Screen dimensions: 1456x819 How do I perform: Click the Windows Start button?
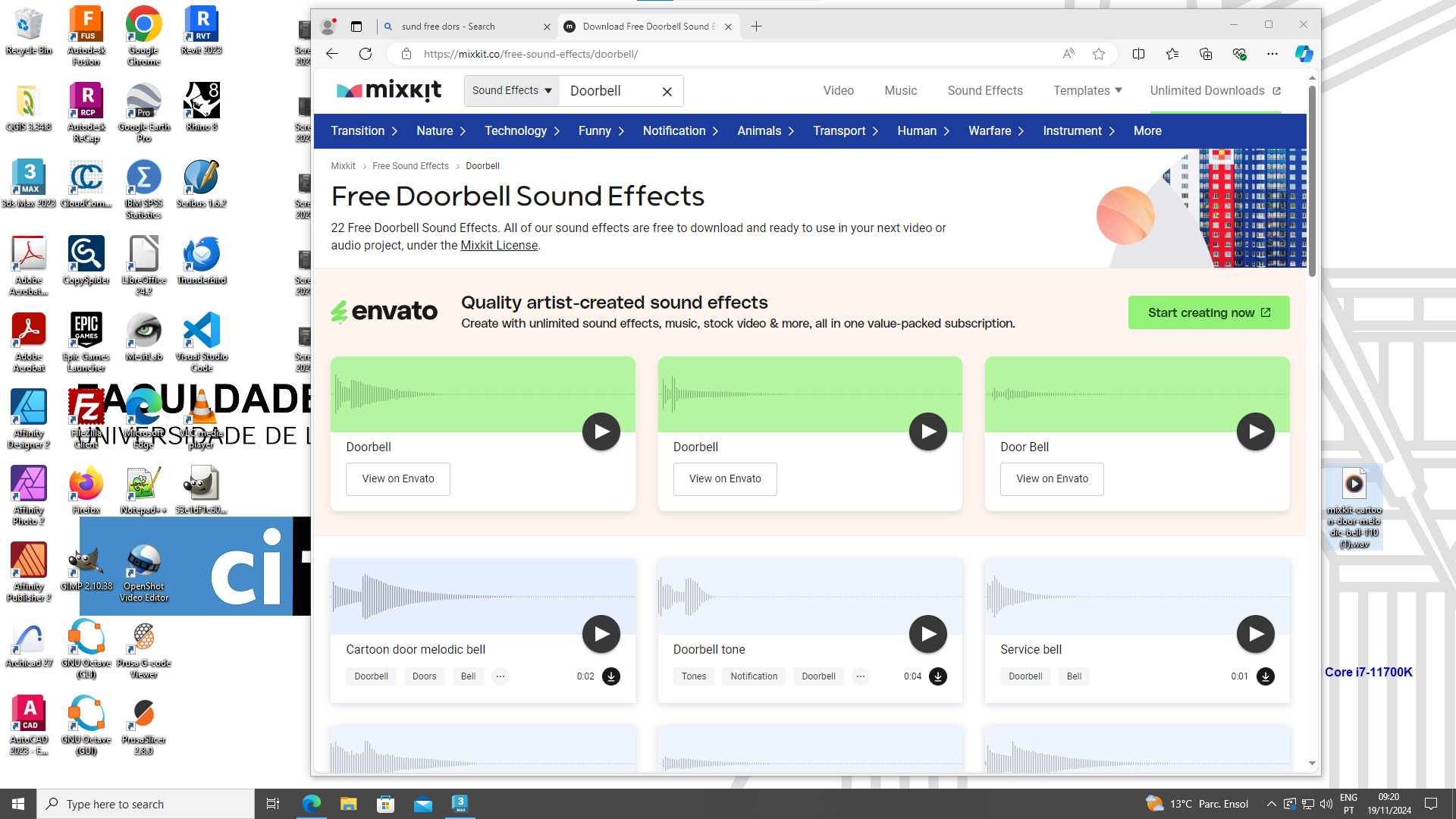point(18,804)
